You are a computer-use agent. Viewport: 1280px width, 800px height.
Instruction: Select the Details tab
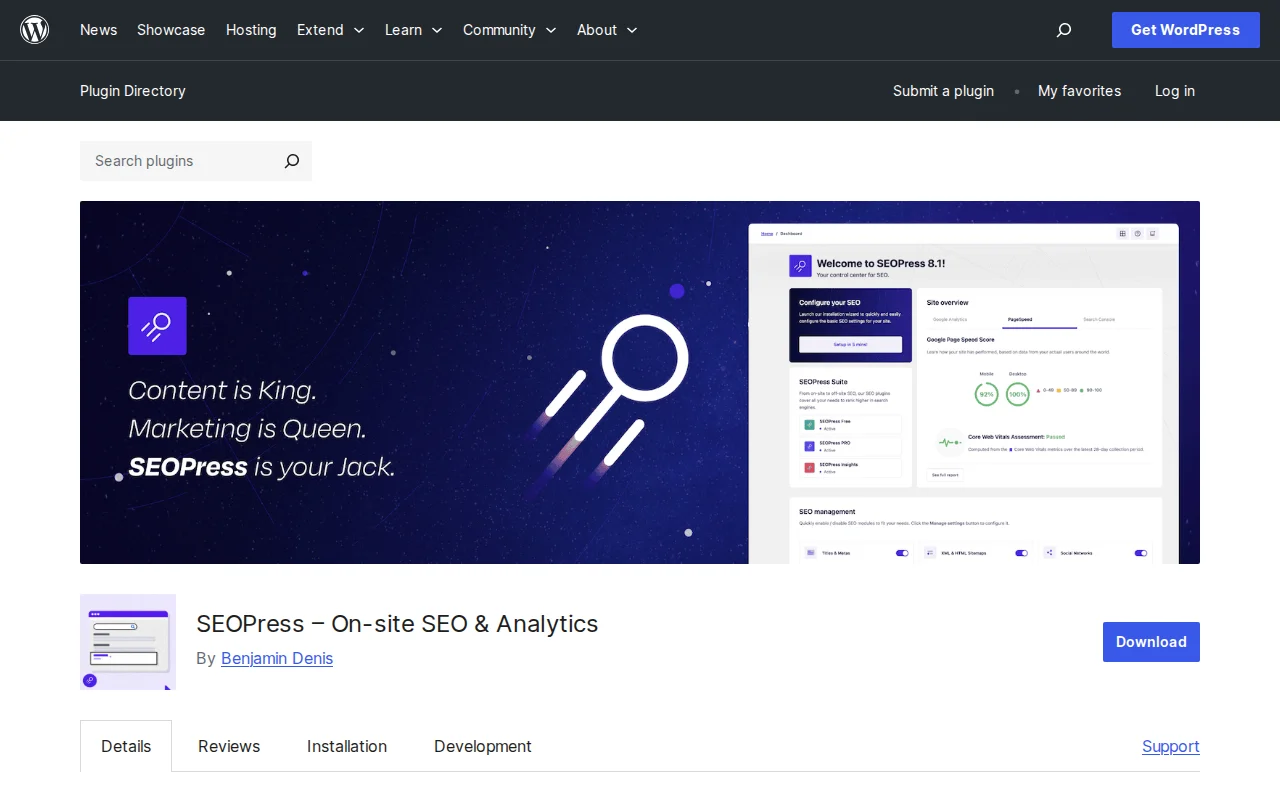click(126, 746)
